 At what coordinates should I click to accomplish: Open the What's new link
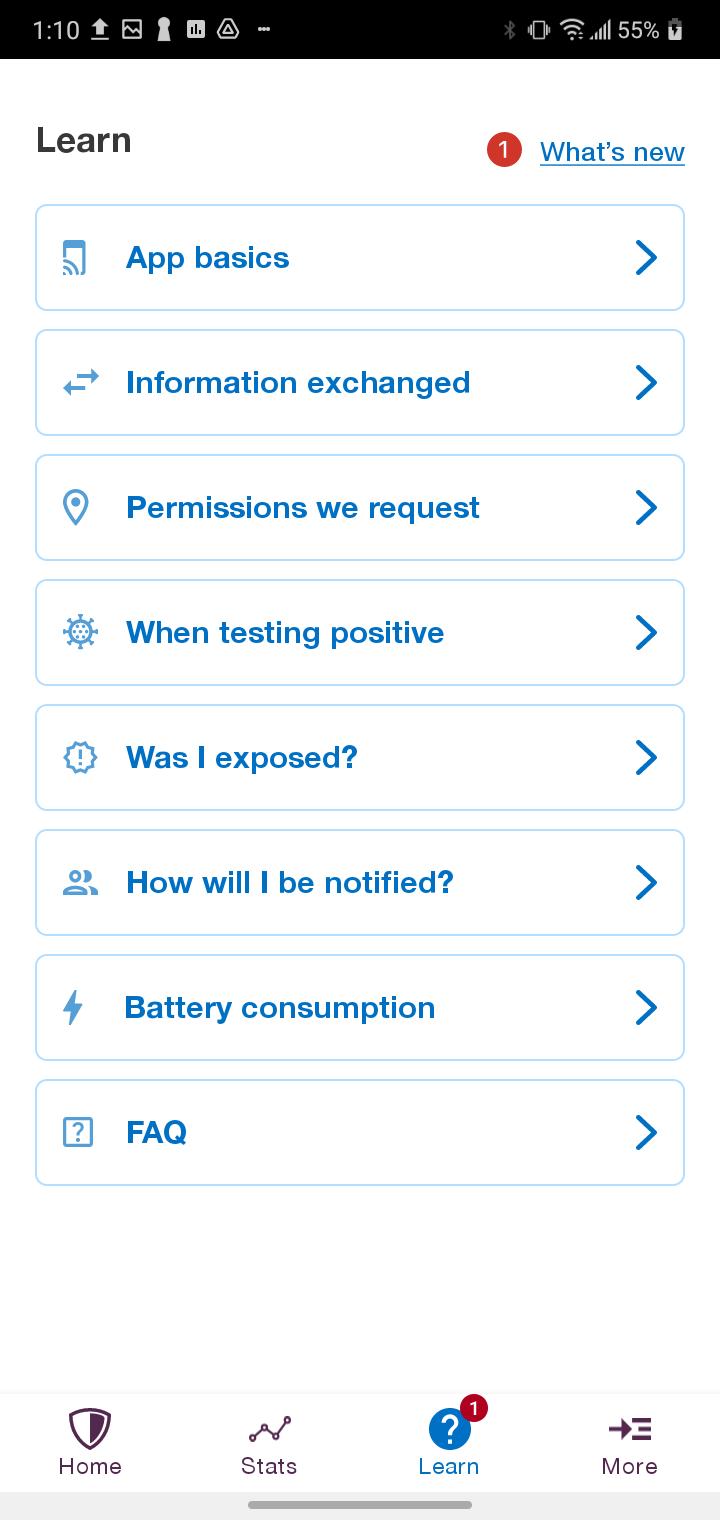612,152
